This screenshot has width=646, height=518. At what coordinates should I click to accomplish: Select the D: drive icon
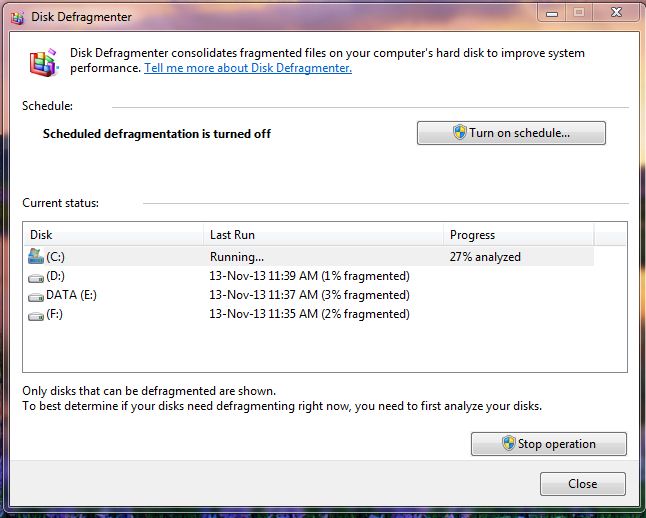36,278
